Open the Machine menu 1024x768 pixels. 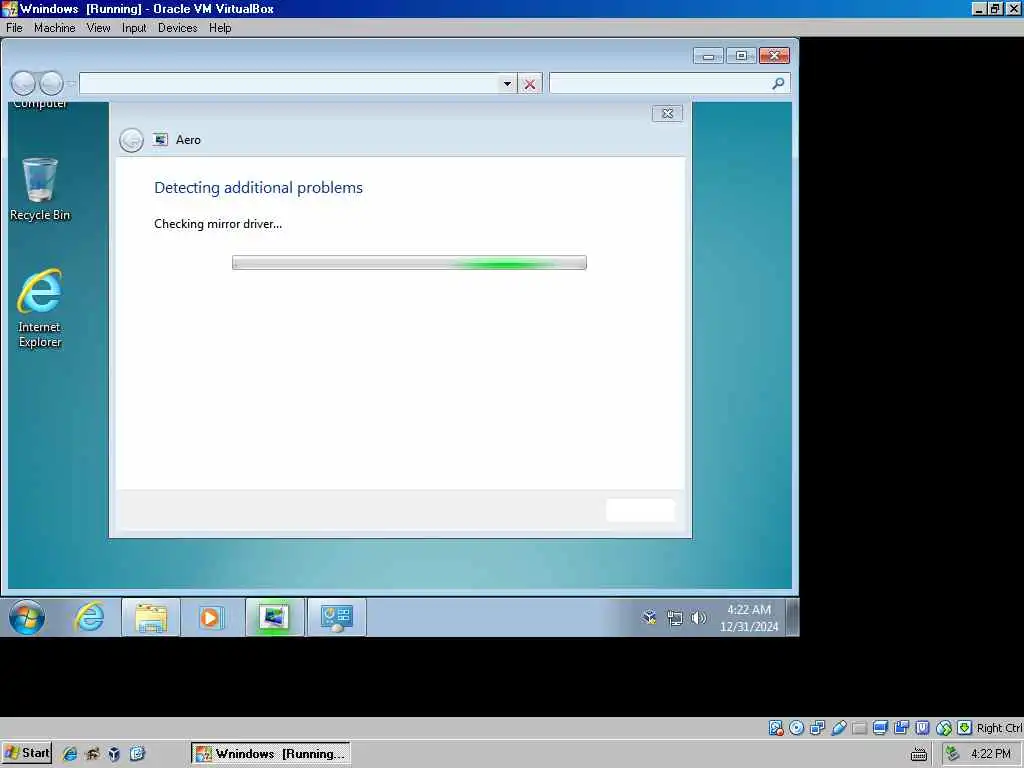pos(54,28)
